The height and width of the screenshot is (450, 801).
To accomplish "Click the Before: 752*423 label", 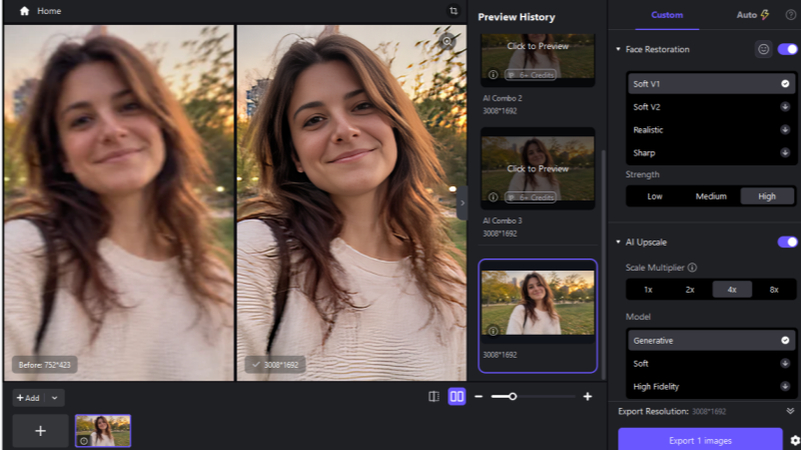I will pyautogui.click(x=44, y=365).
